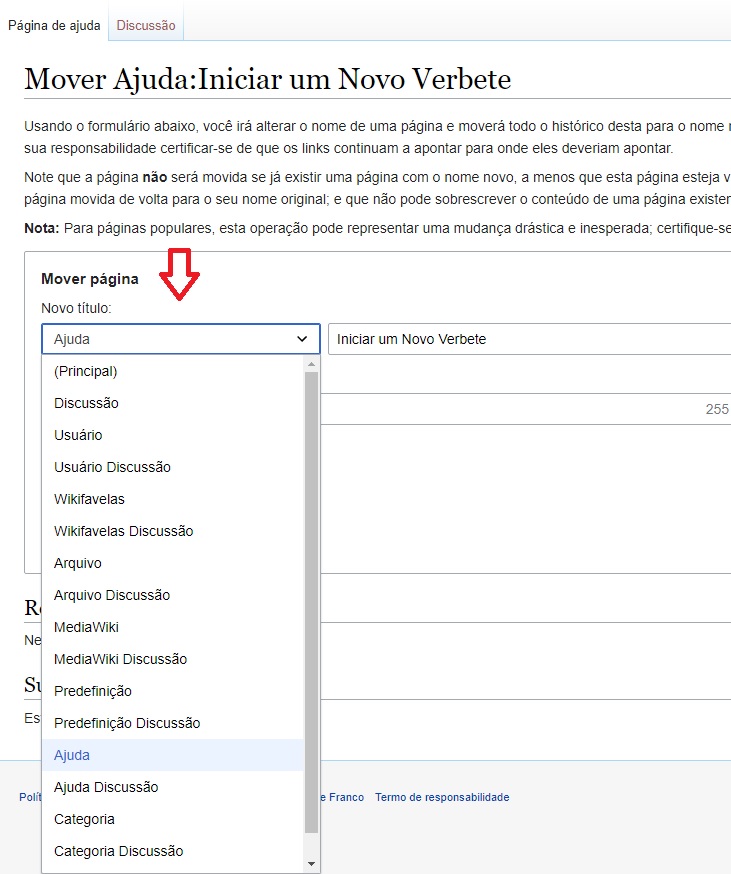Choose Categoria namespace option
This screenshot has width=731, height=874.
pyautogui.click(x=84, y=819)
